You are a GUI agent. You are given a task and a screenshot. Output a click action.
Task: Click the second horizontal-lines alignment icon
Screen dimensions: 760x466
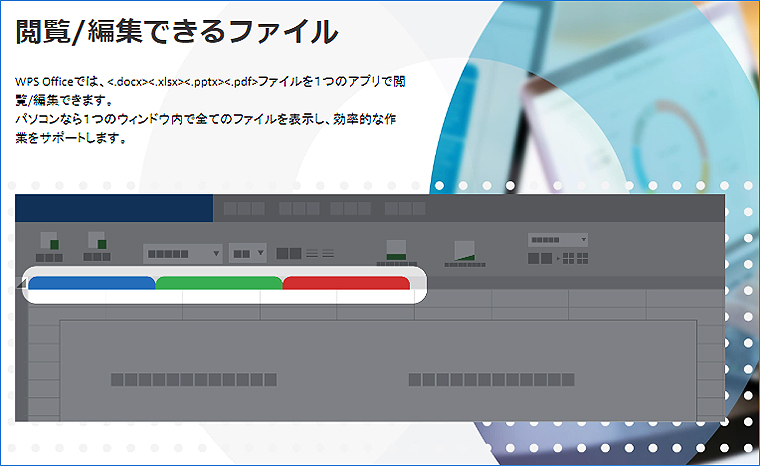pyautogui.click(x=325, y=253)
